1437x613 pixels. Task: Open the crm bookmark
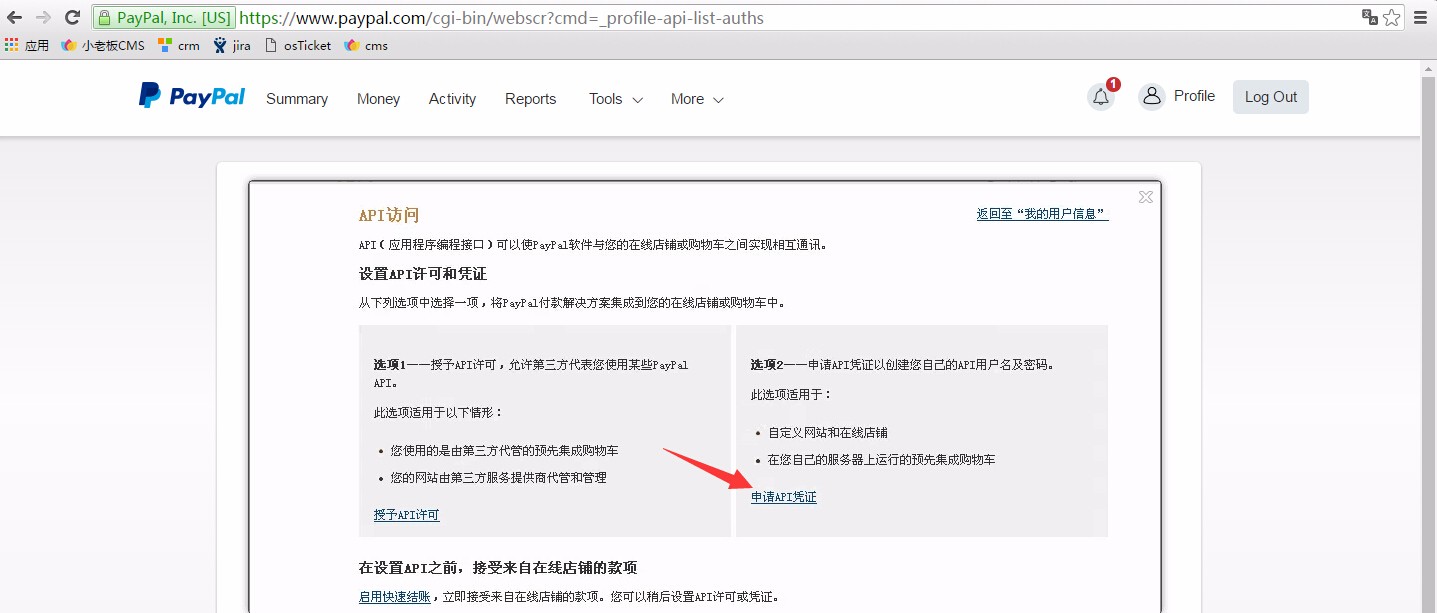click(179, 45)
